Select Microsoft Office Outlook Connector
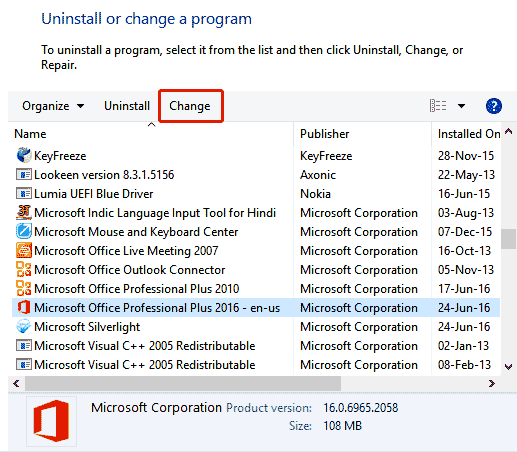 (256, 269)
